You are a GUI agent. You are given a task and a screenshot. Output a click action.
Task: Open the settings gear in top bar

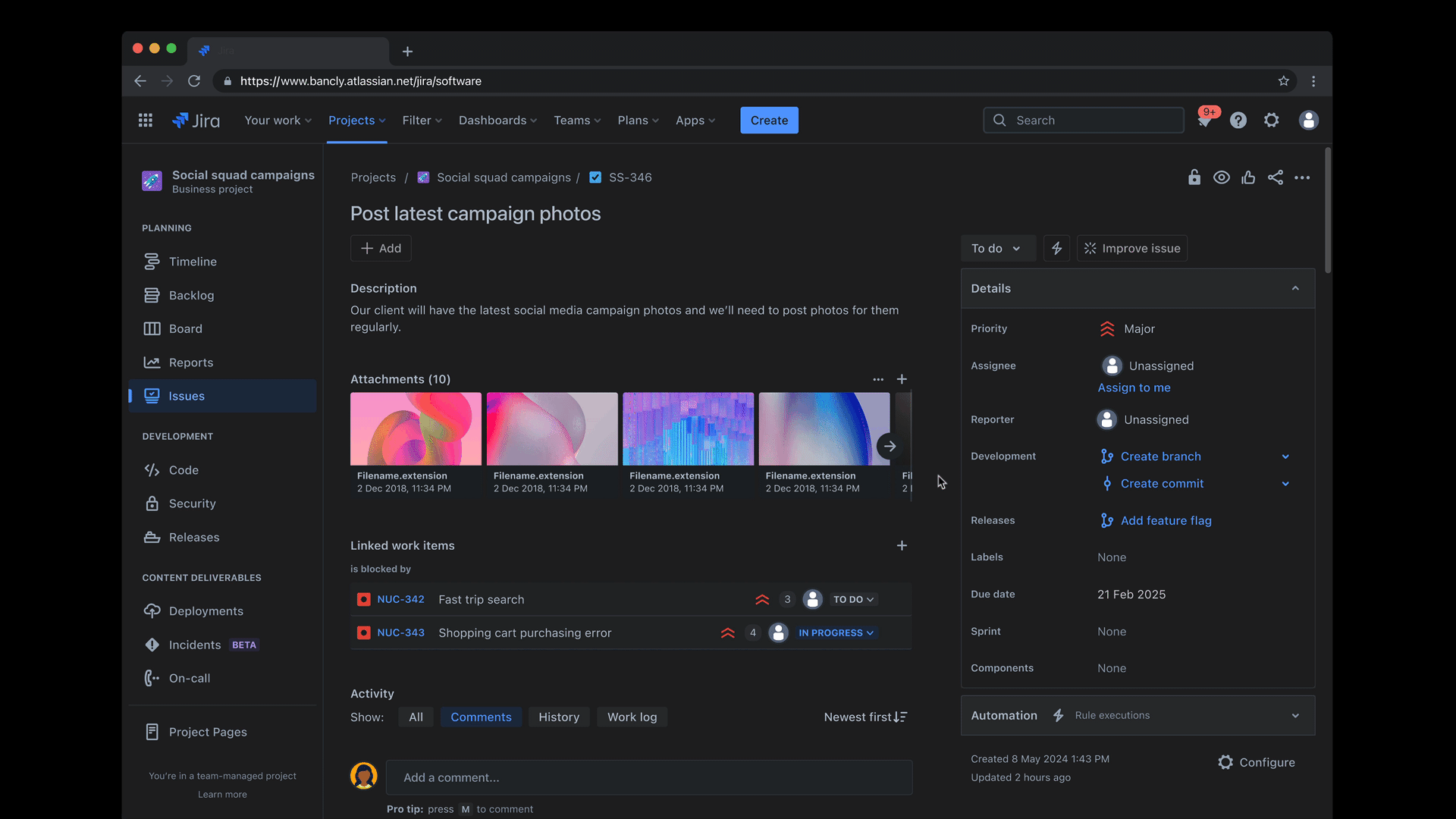click(x=1272, y=120)
